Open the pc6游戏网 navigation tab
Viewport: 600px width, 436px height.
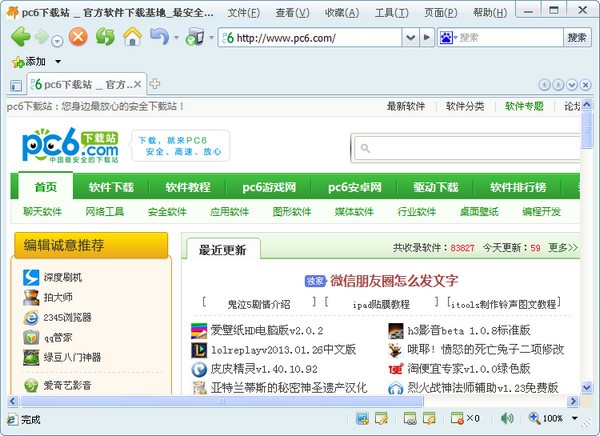[269, 187]
